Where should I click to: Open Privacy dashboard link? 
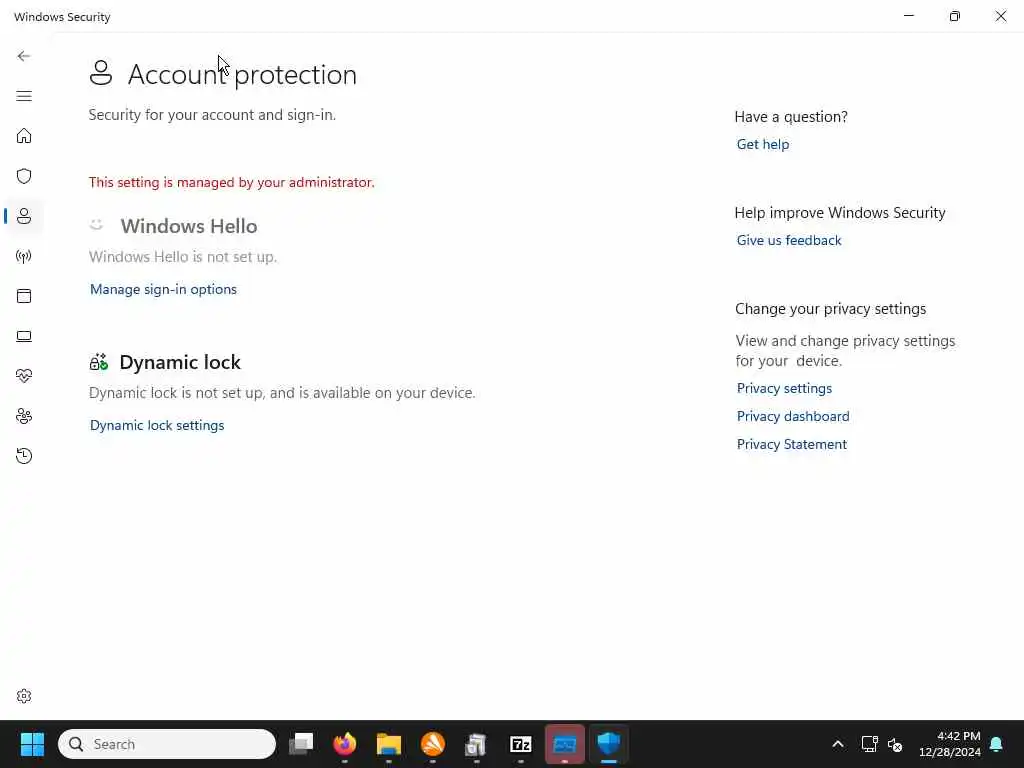pos(793,417)
